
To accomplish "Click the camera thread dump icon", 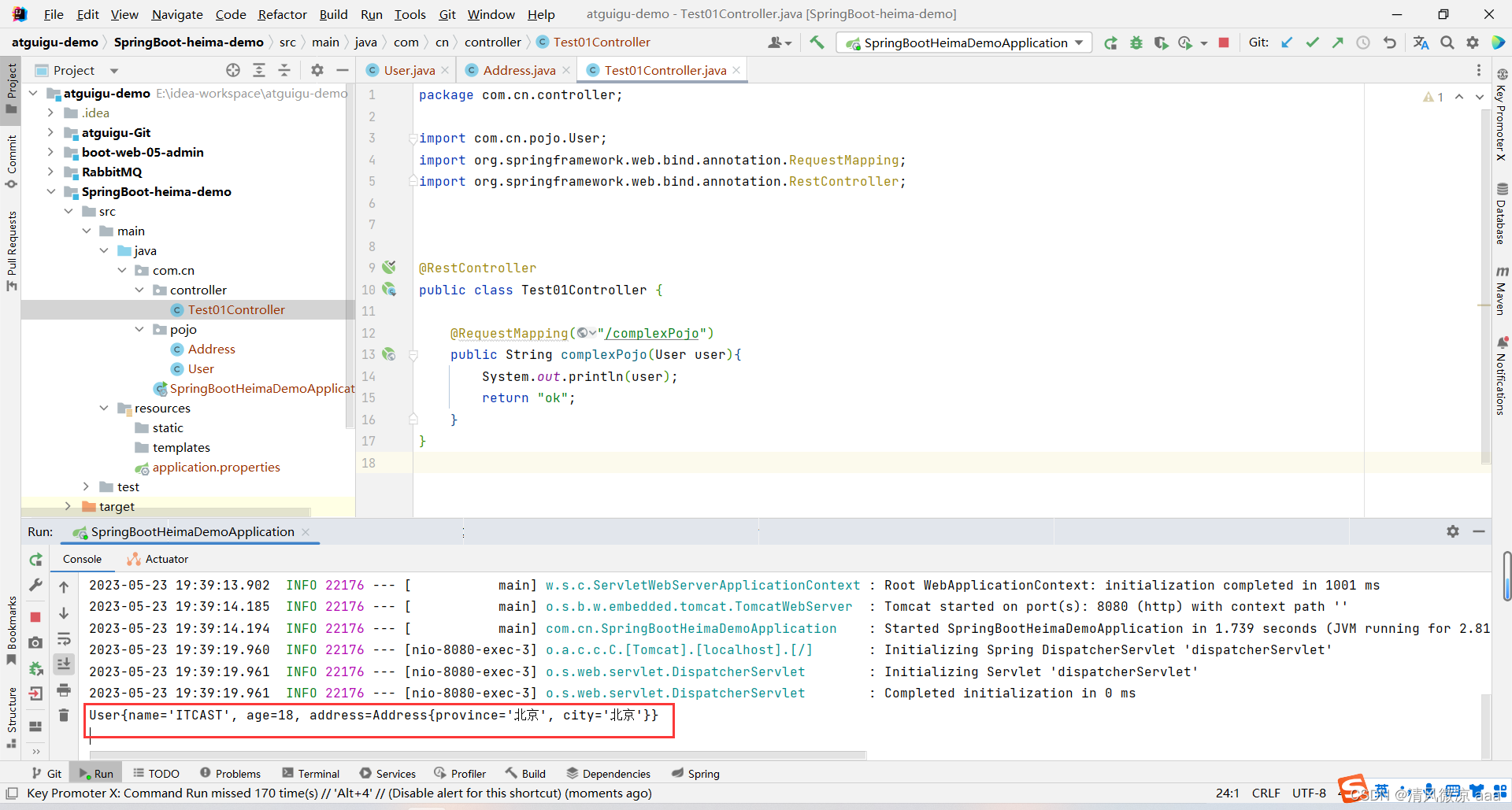I will click(35, 643).
